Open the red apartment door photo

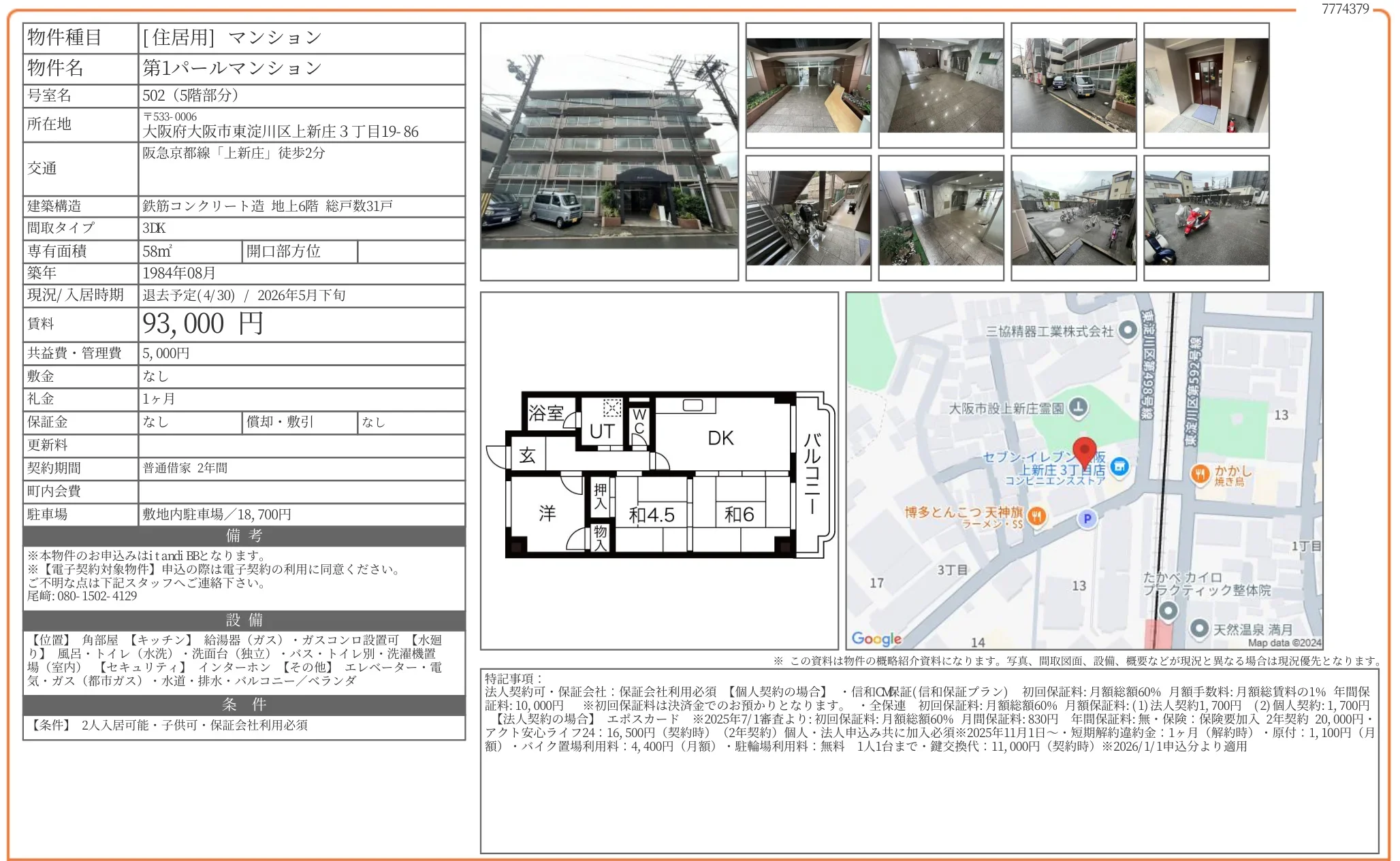(1206, 85)
